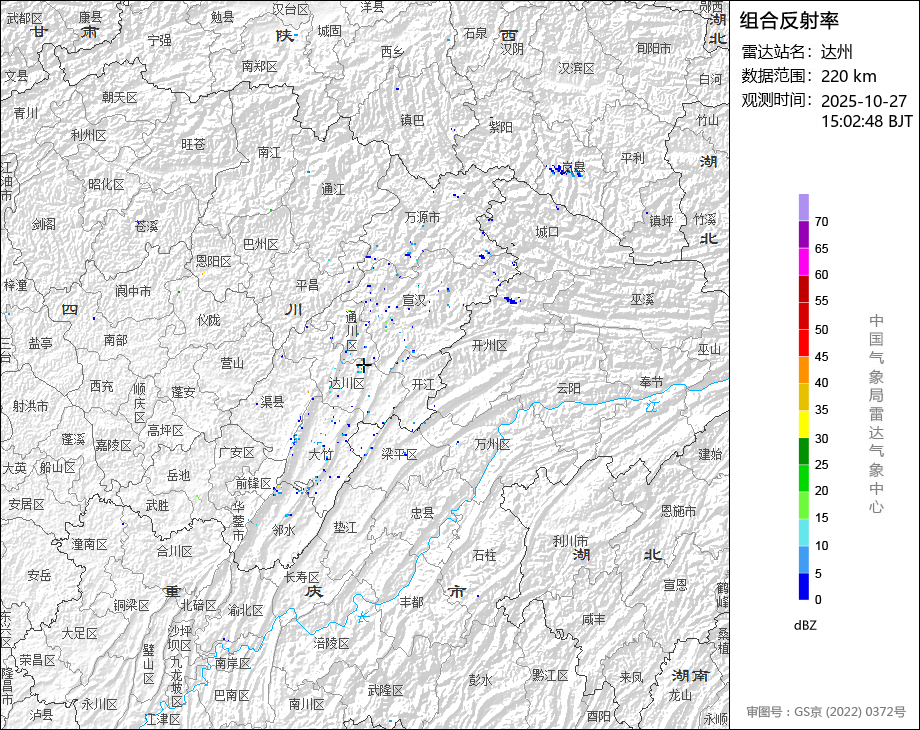Image resolution: width=920 pixels, height=730 pixels.
Task: Click the 城口 map label
Action: click(x=547, y=232)
